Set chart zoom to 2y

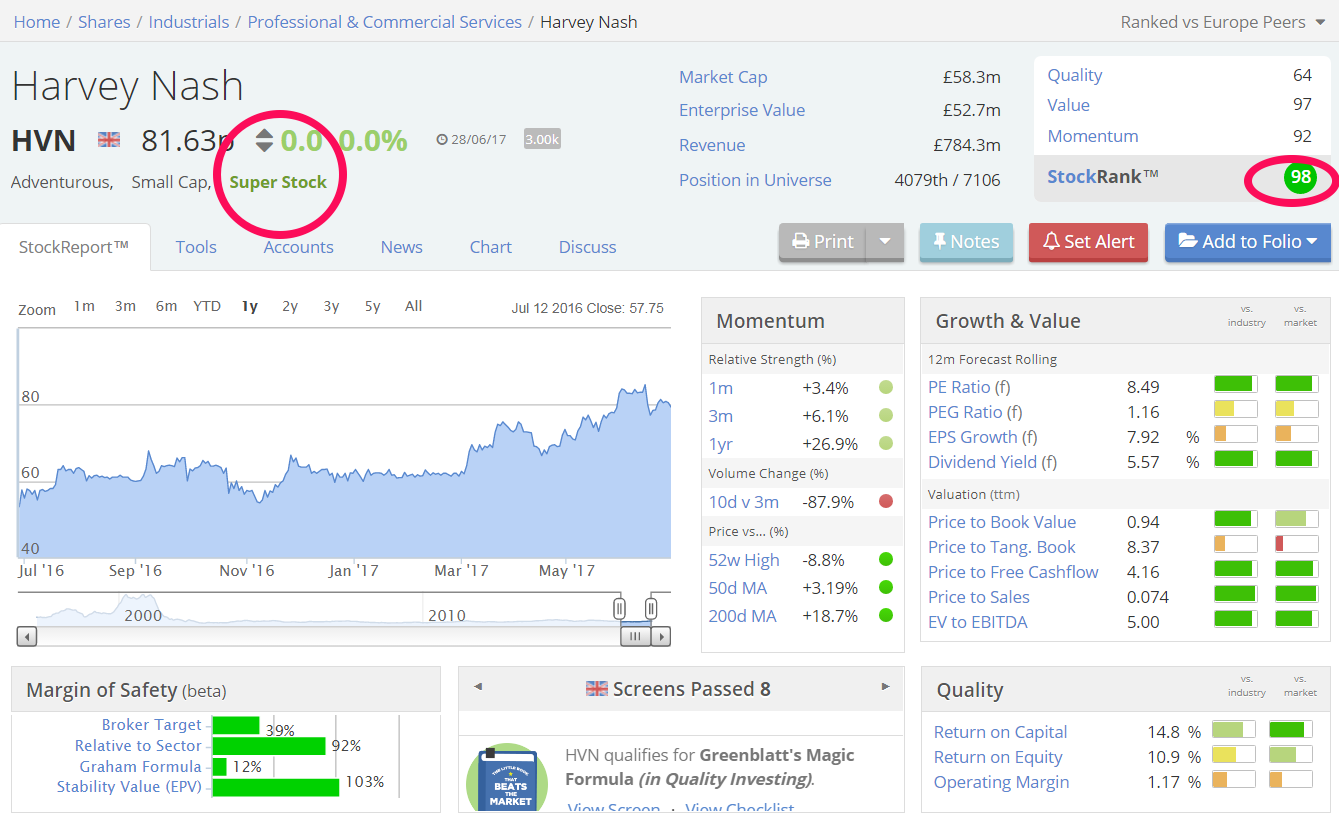click(290, 306)
